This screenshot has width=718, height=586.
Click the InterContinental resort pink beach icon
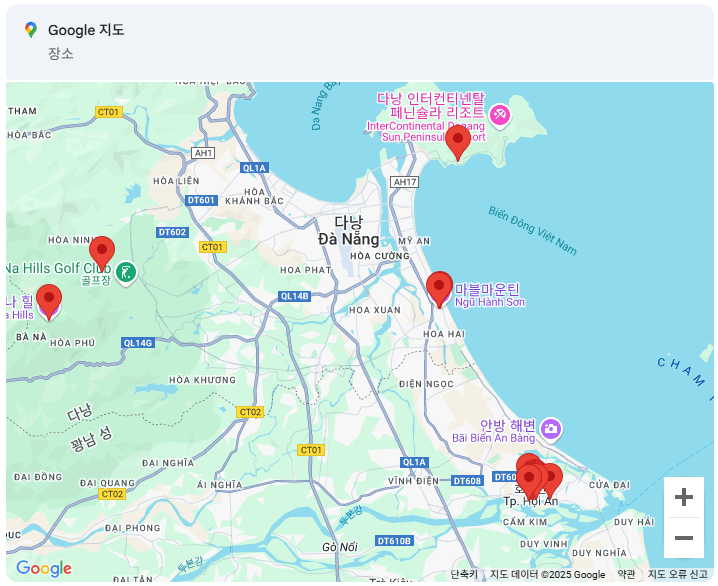[500, 114]
